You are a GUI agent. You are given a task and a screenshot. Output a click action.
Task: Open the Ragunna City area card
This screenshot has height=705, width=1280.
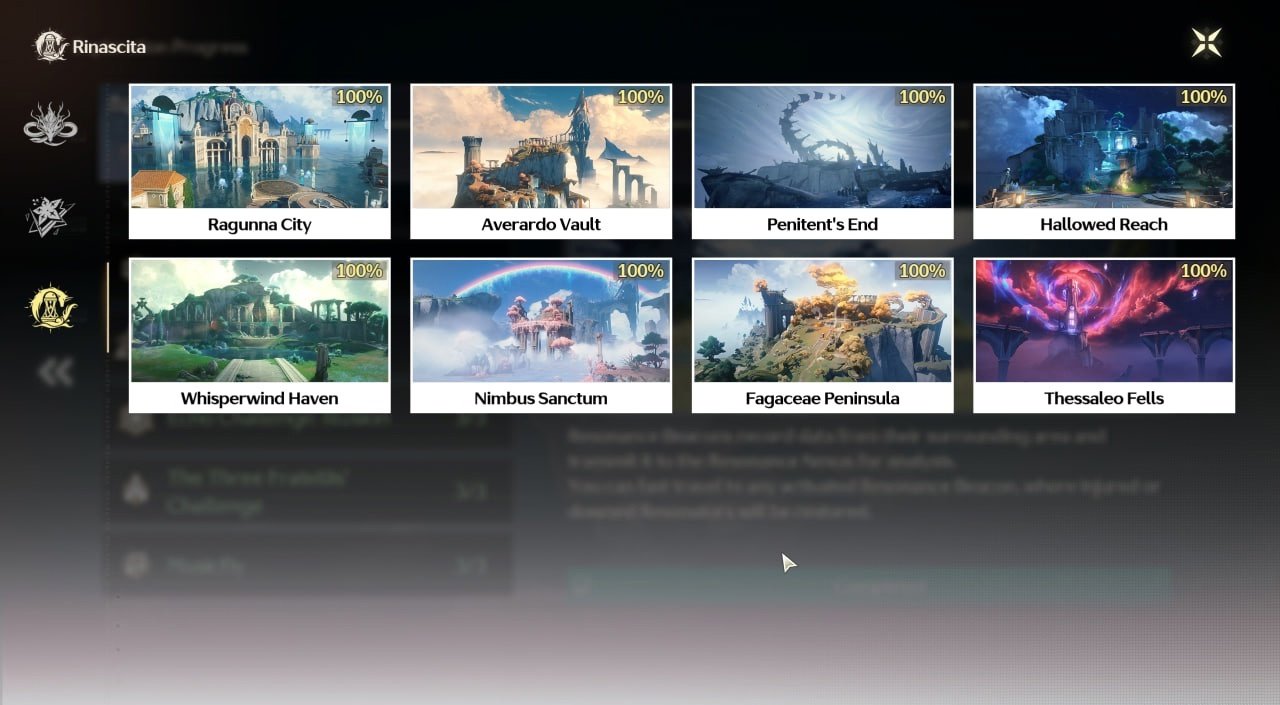(x=260, y=162)
